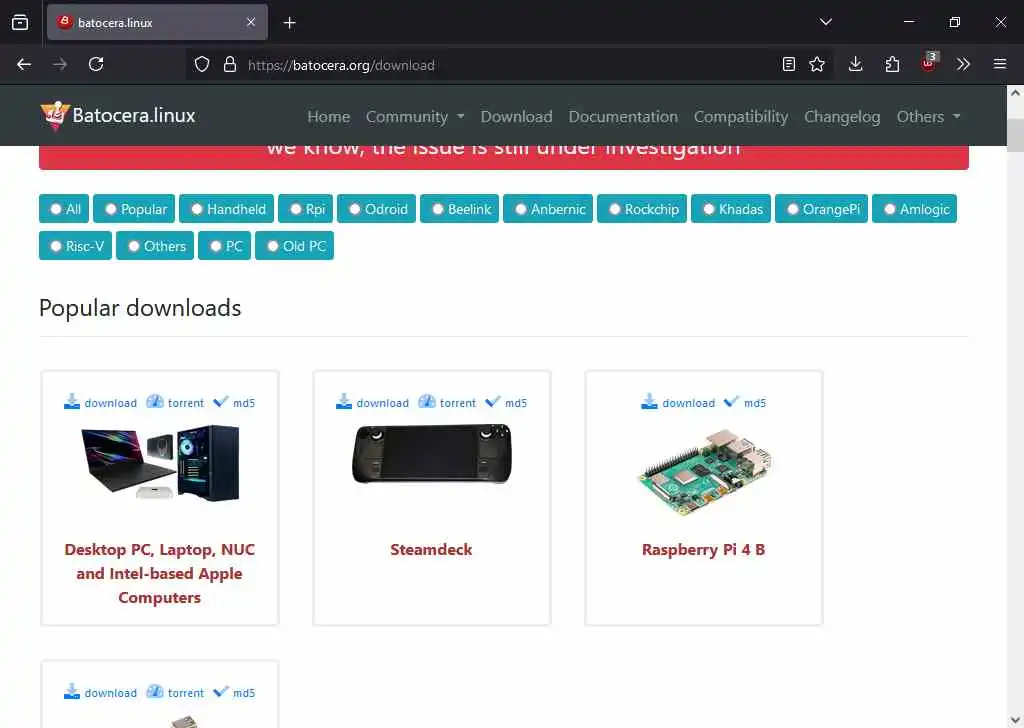Click the Desktop PC download icon link

tap(101, 402)
